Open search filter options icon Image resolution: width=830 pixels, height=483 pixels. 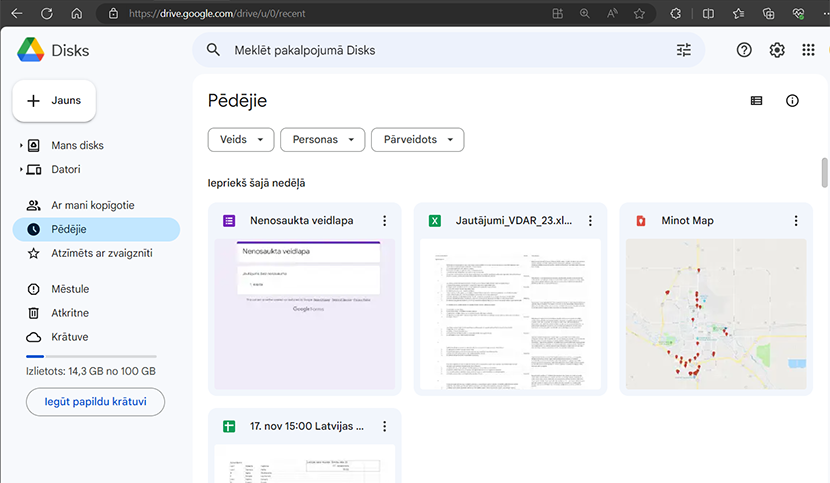click(684, 50)
